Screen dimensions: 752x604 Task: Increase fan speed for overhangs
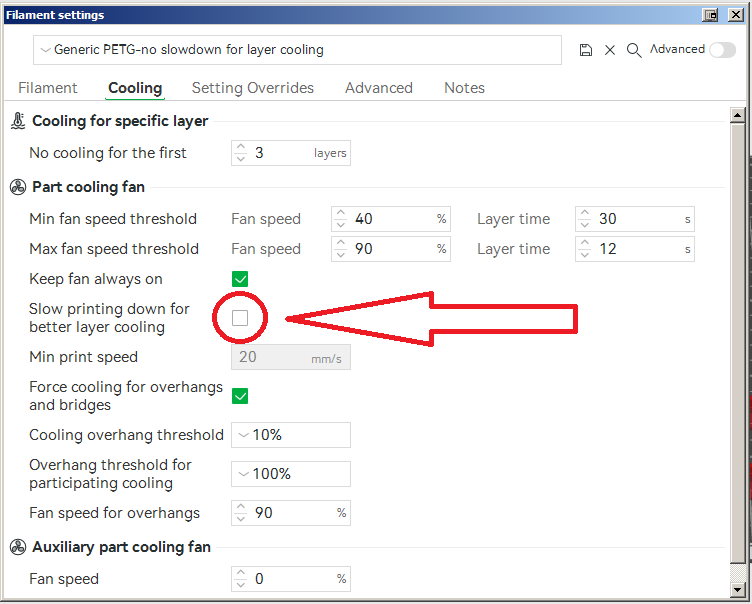241,507
